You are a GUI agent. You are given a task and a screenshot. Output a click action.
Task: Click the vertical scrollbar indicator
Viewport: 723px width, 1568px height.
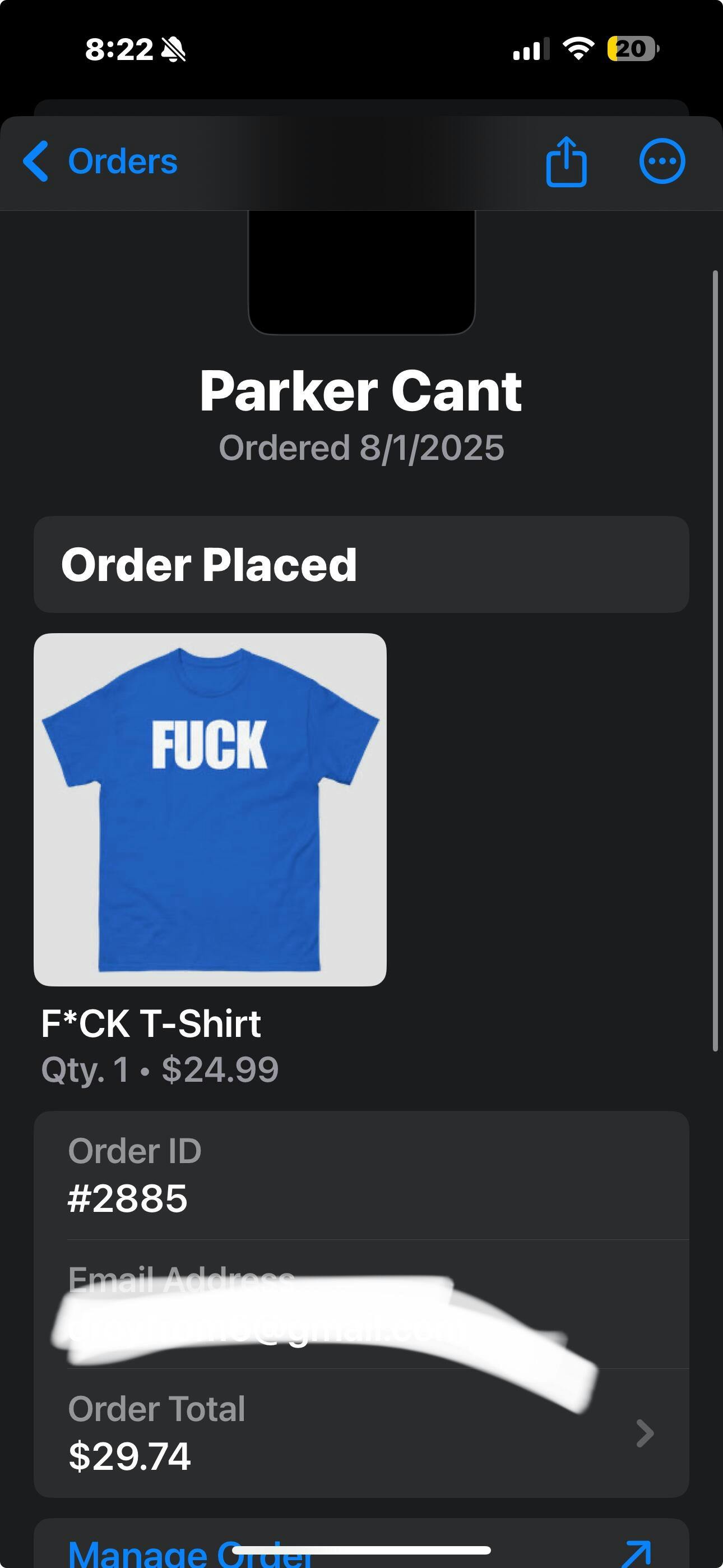tap(716, 661)
